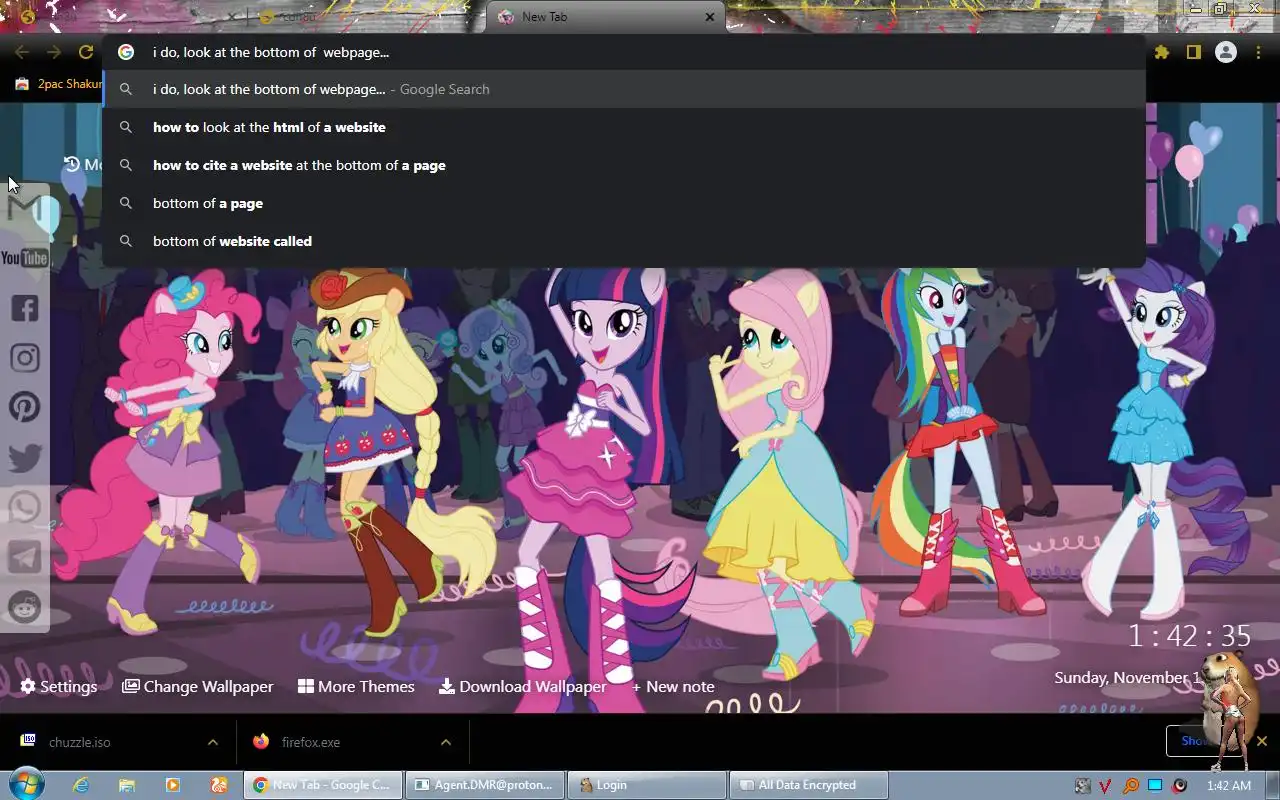Image resolution: width=1280 pixels, height=800 pixels.
Task: Select the 'New Tab' browser tab
Action: coord(605,17)
